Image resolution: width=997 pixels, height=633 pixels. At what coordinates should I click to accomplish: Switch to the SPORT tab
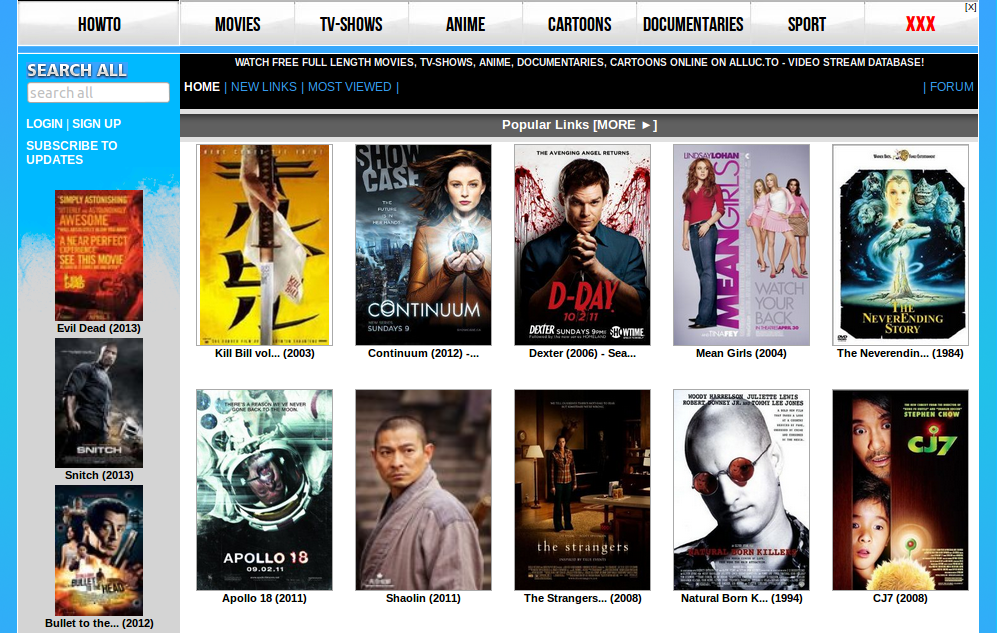point(807,24)
